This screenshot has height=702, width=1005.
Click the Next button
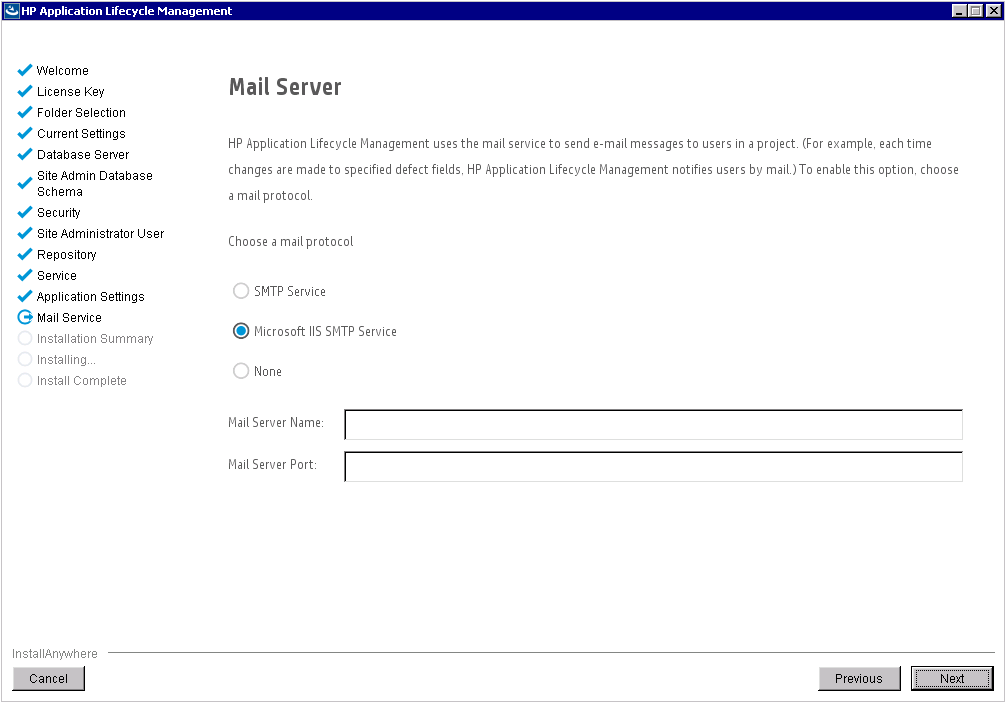952,678
